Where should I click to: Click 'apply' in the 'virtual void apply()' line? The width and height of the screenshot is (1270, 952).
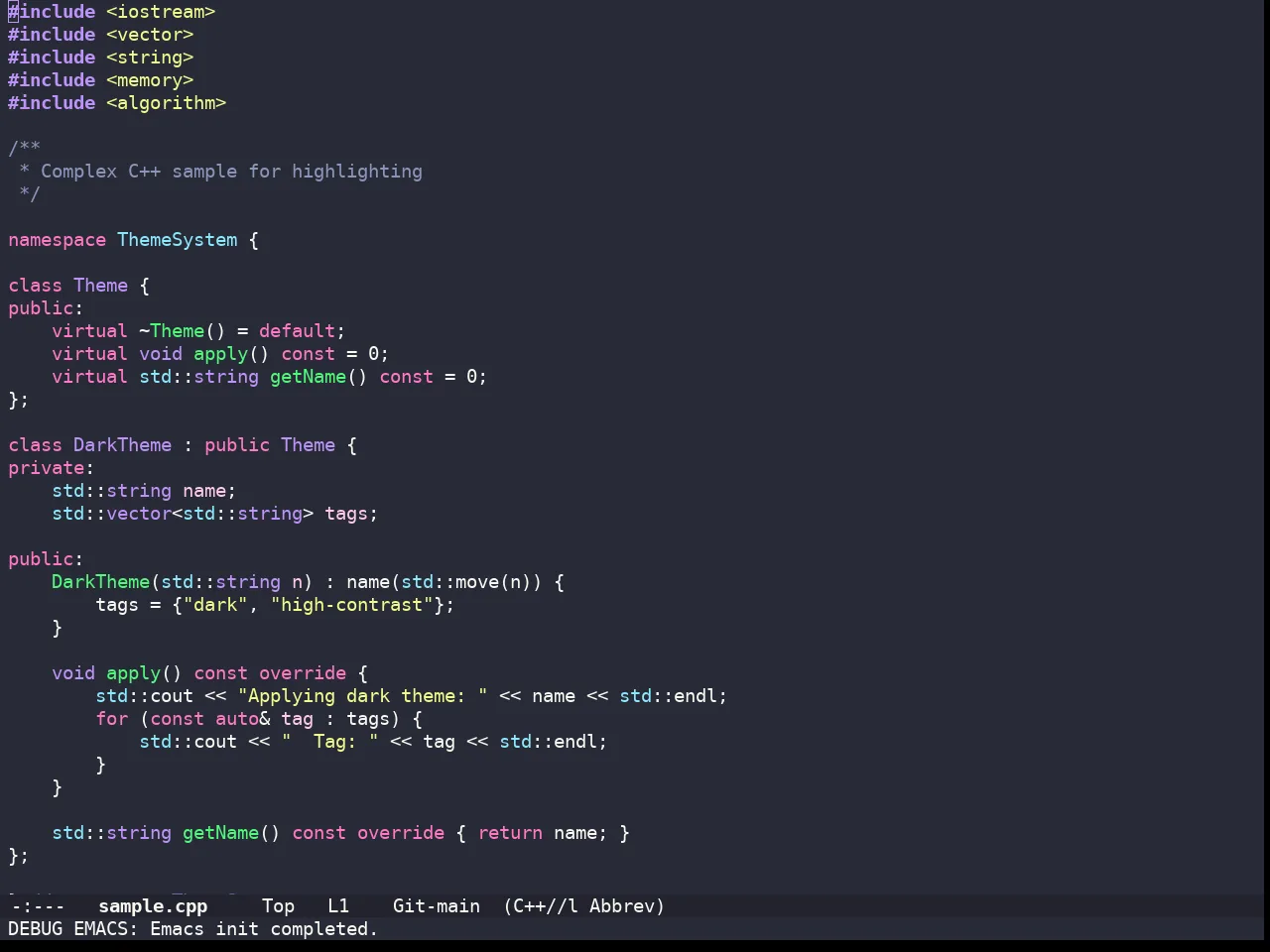tap(220, 354)
